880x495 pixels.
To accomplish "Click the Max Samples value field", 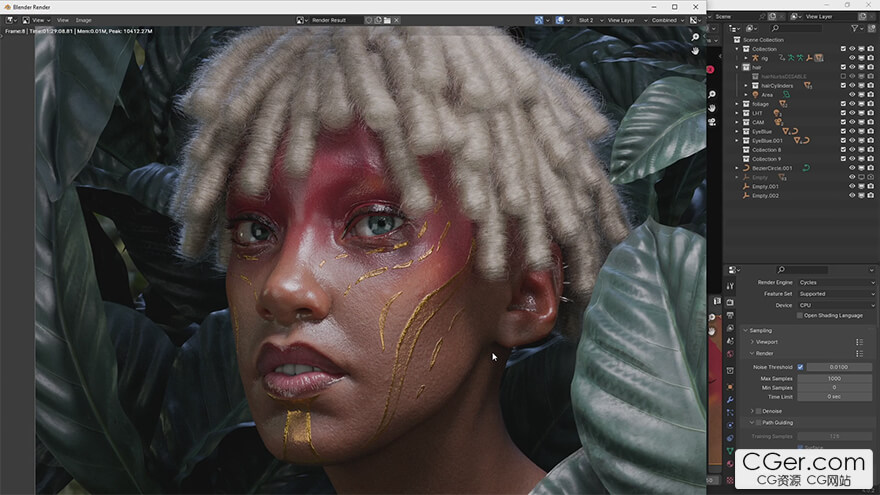I will click(x=835, y=379).
